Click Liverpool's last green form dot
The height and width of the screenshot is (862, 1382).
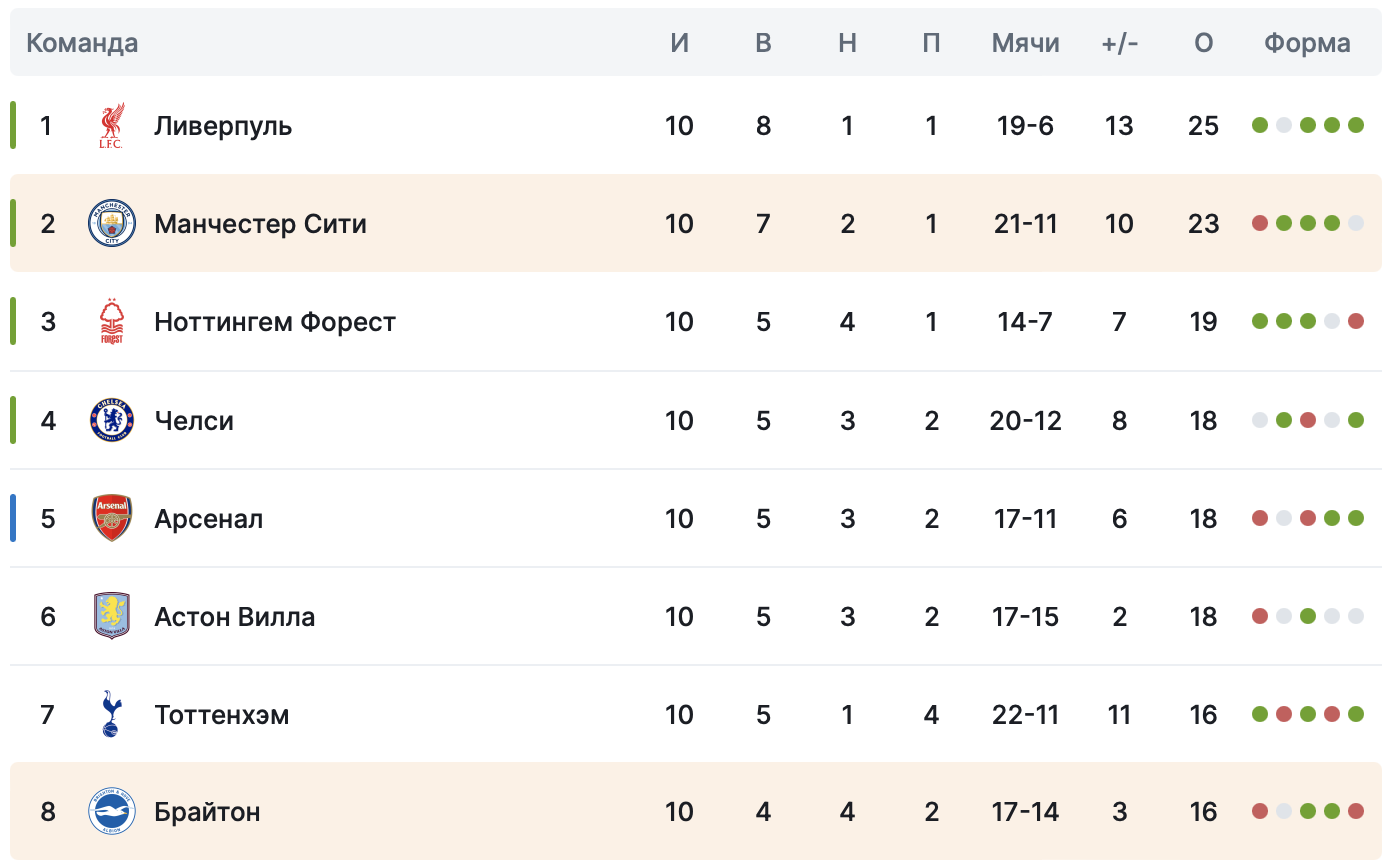(1356, 125)
